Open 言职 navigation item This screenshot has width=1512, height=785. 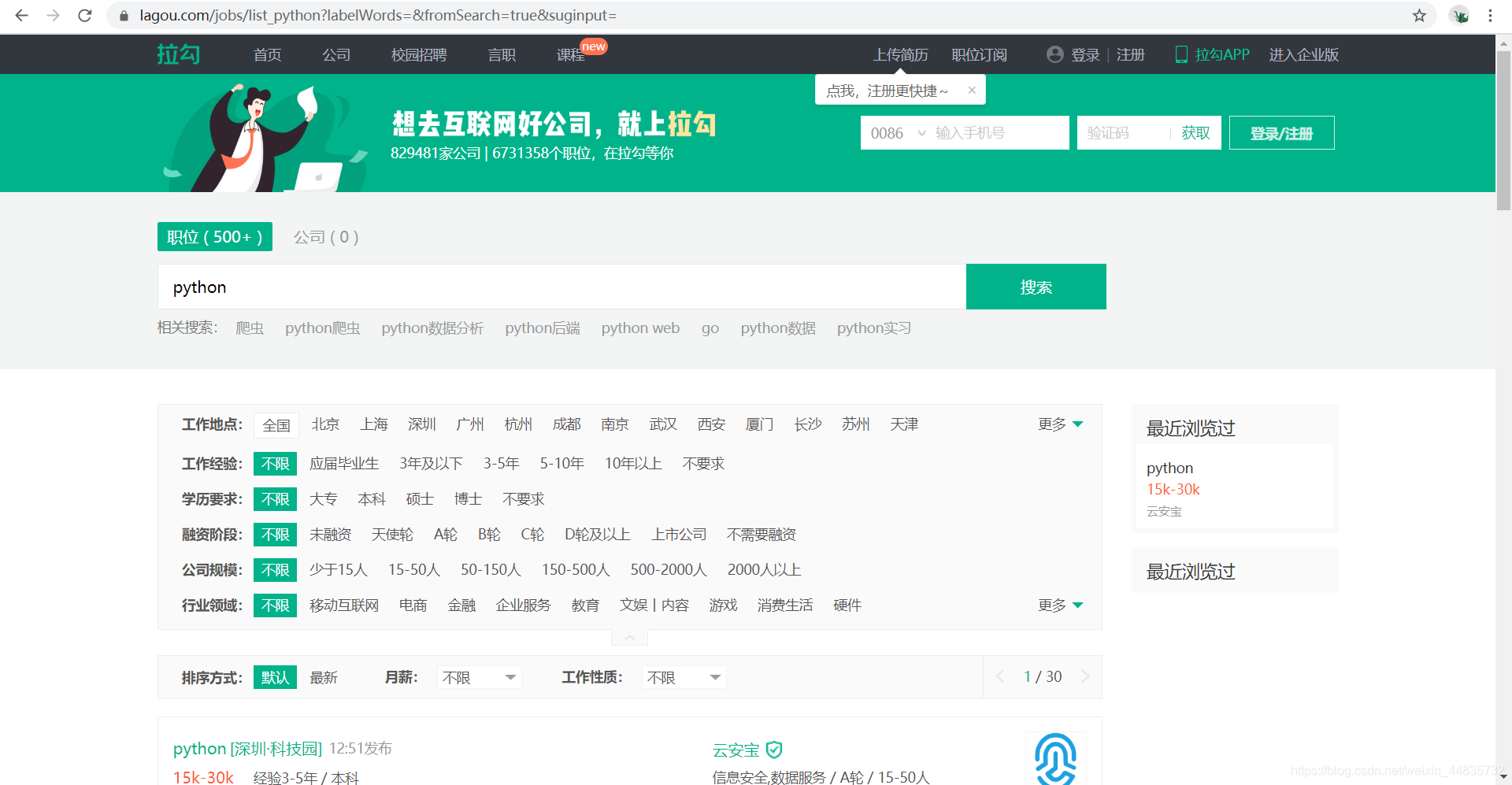[502, 54]
